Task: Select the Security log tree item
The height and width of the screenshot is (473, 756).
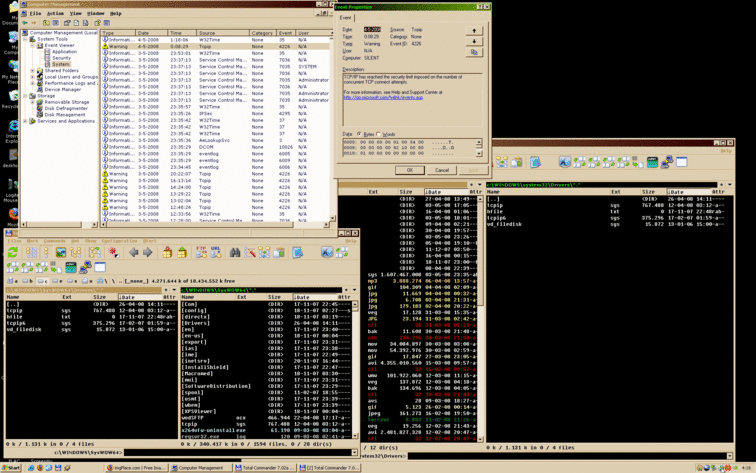Action: (x=61, y=58)
